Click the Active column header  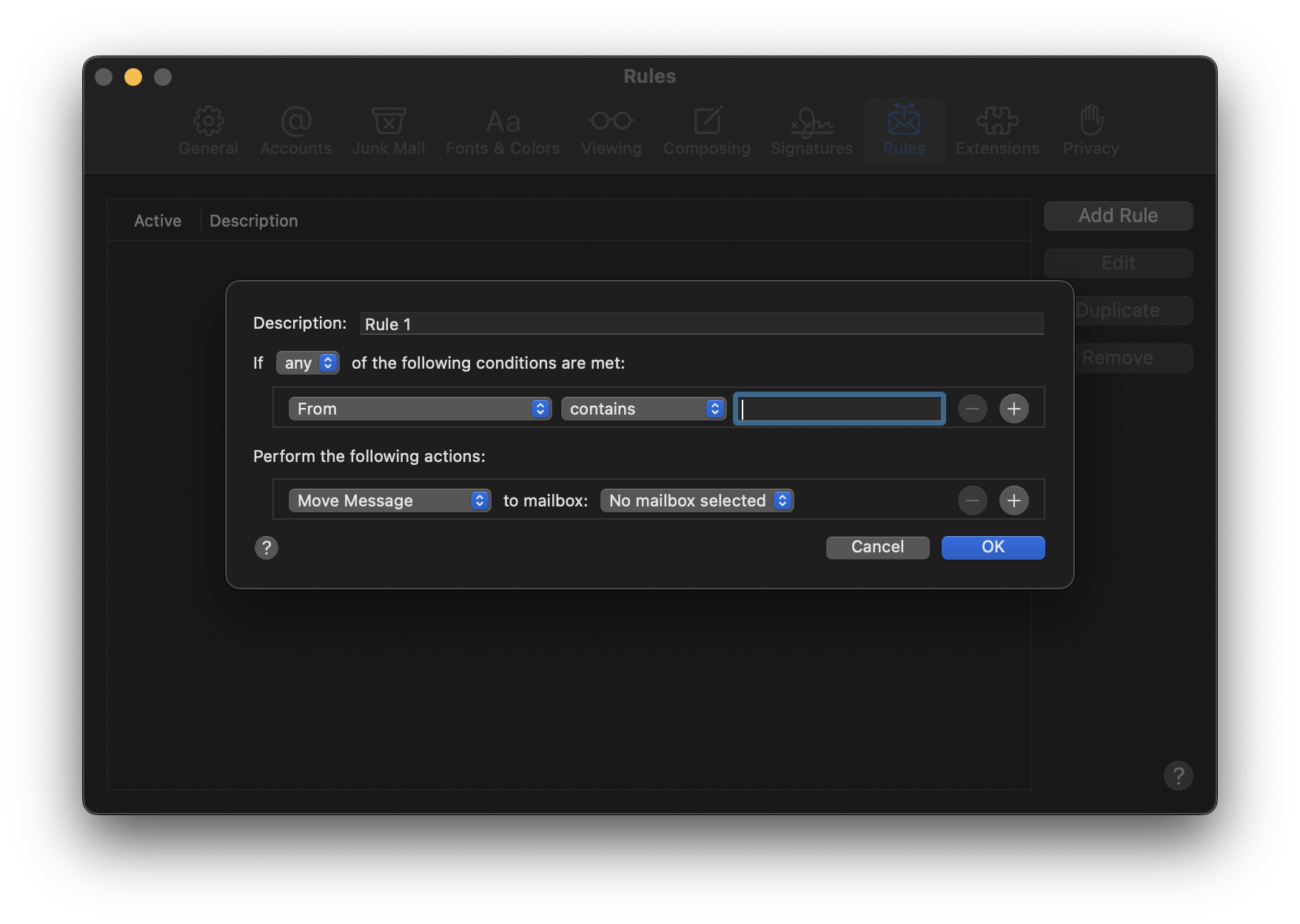[x=158, y=220]
